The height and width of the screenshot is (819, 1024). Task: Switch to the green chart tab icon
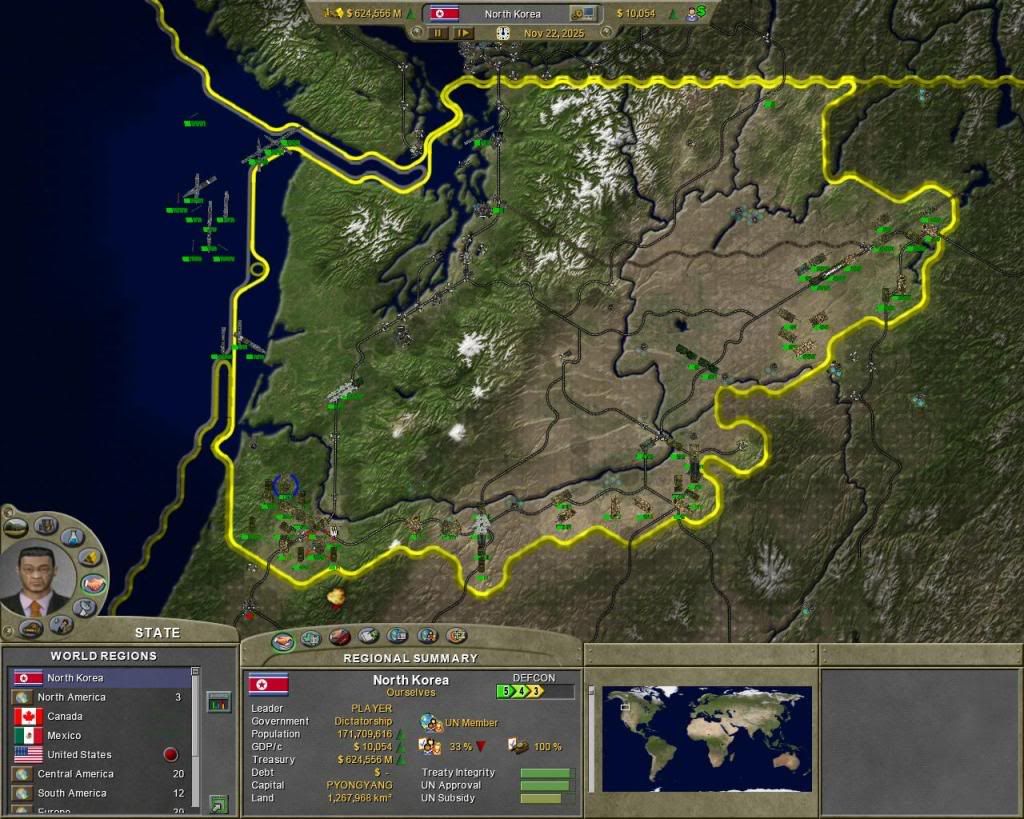click(311, 637)
